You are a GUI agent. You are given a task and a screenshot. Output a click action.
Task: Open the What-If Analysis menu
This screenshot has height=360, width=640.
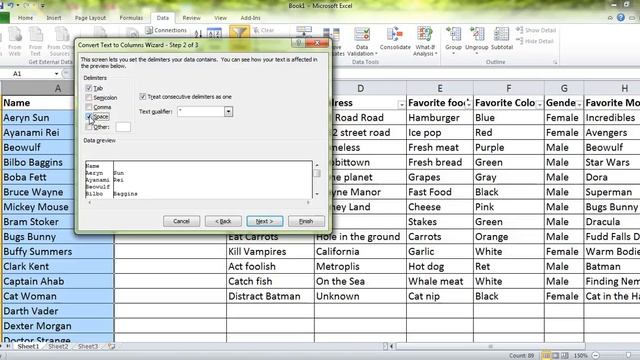[425, 41]
